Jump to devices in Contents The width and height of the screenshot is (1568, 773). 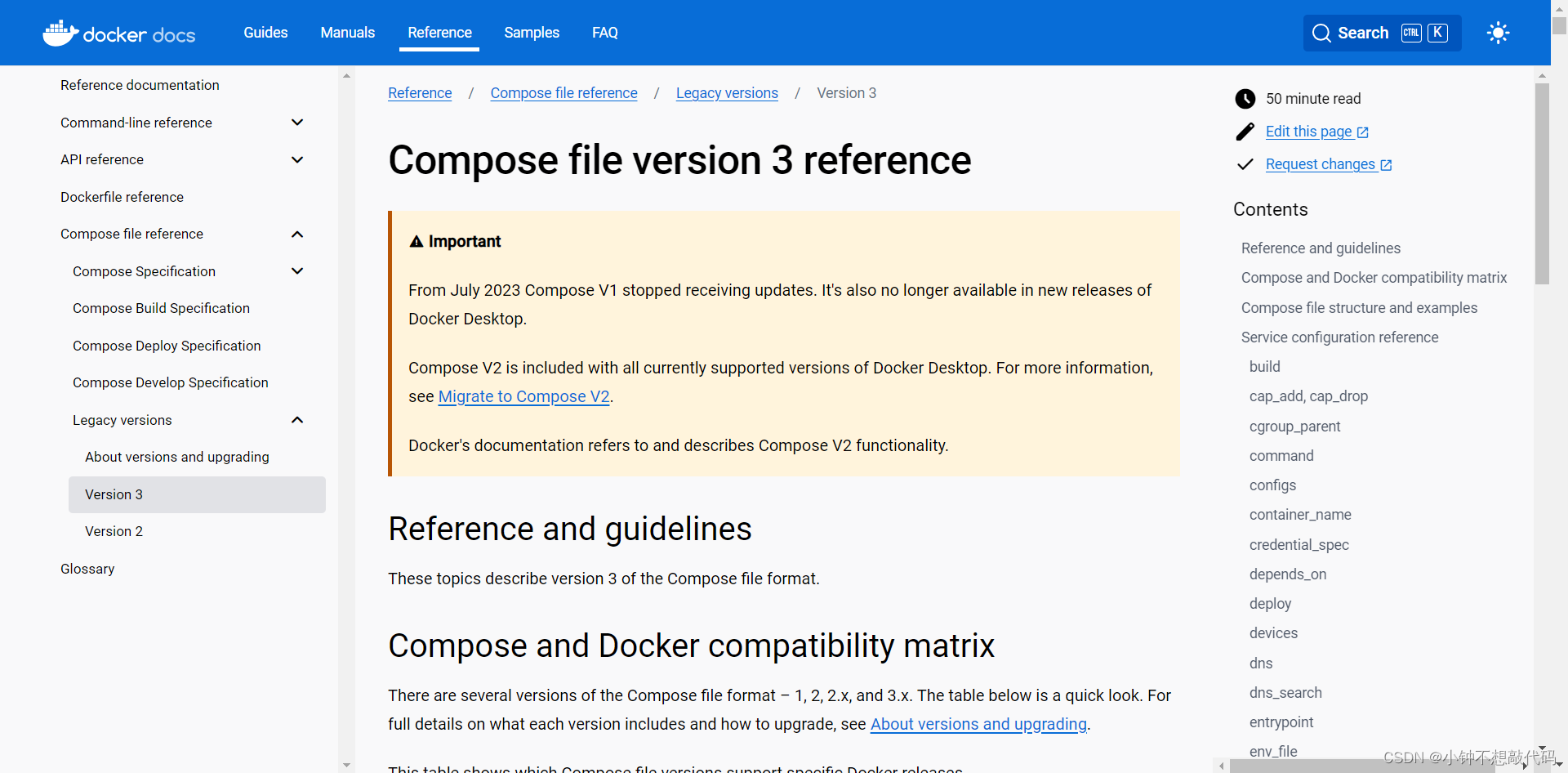pos(1273,633)
